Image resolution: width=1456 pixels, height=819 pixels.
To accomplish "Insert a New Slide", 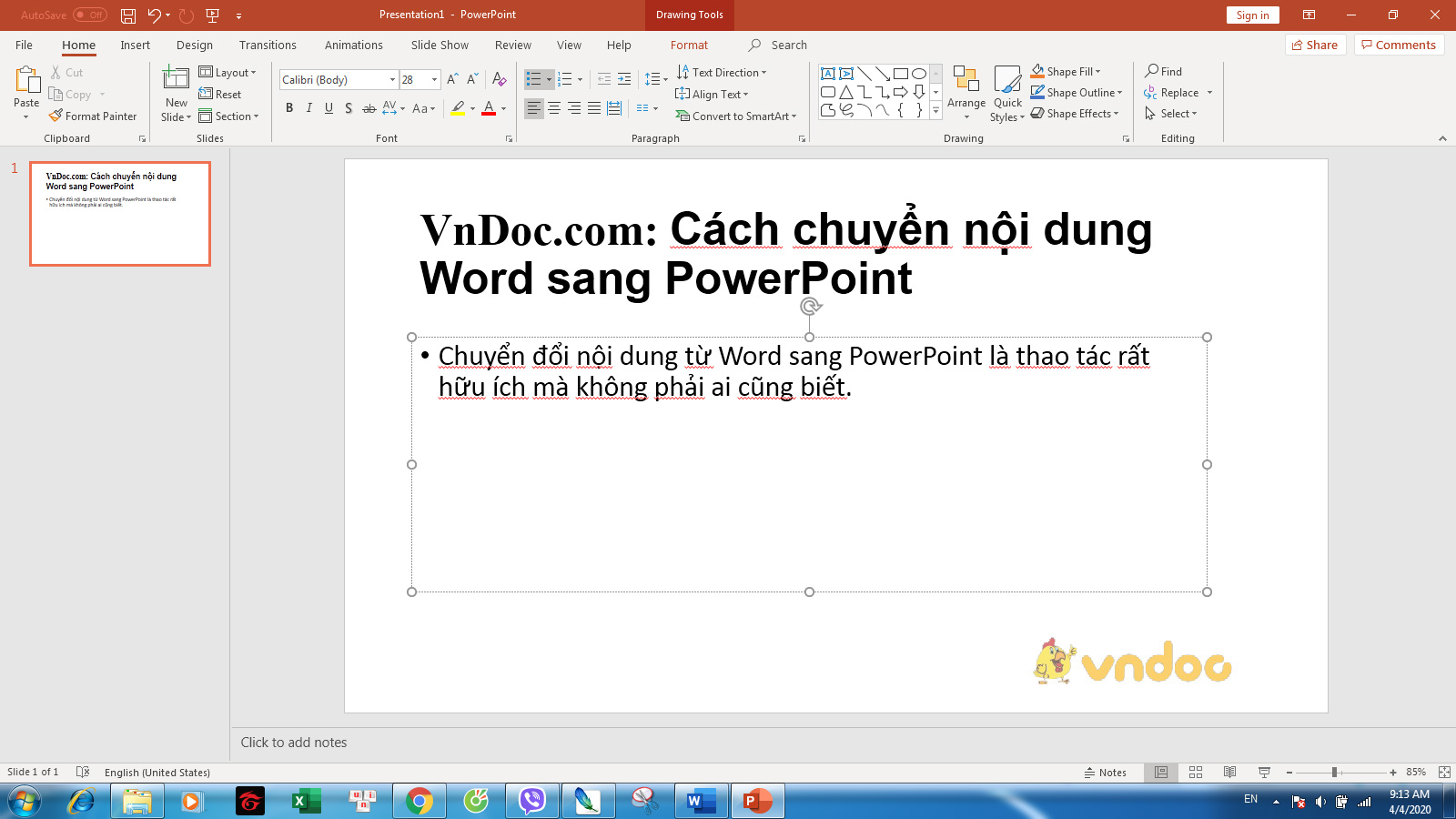I will [175, 91].
